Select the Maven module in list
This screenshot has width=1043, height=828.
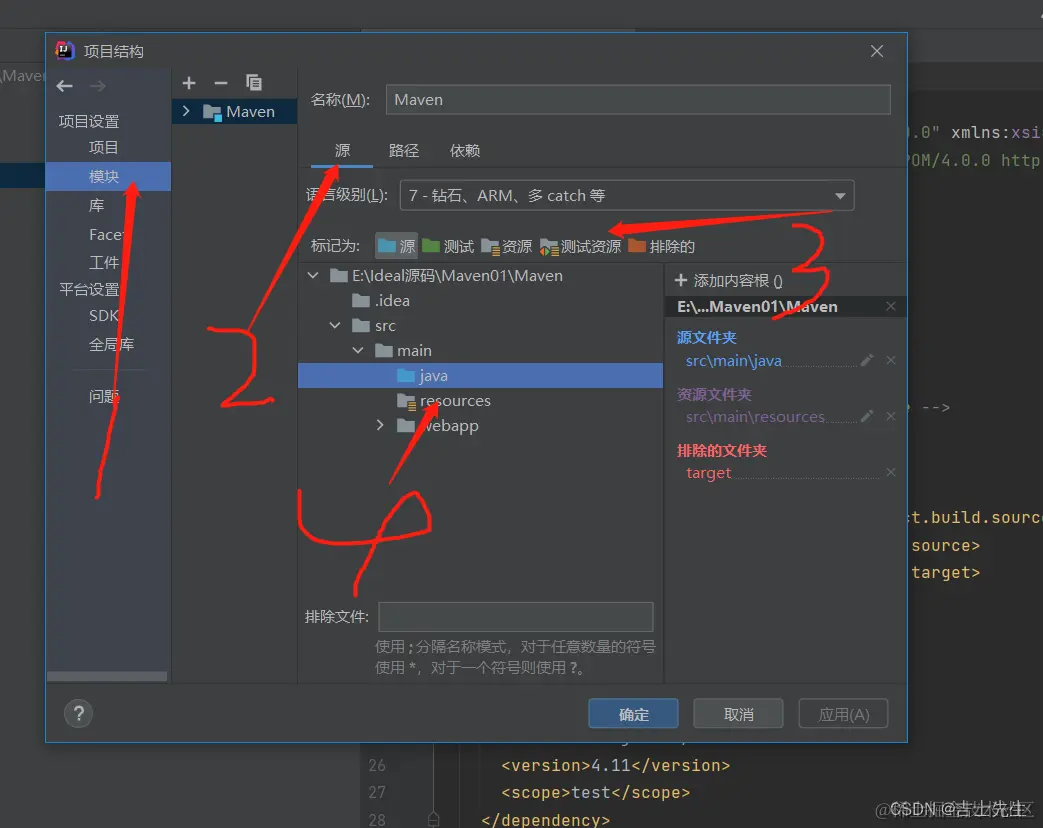pos(235,111)
